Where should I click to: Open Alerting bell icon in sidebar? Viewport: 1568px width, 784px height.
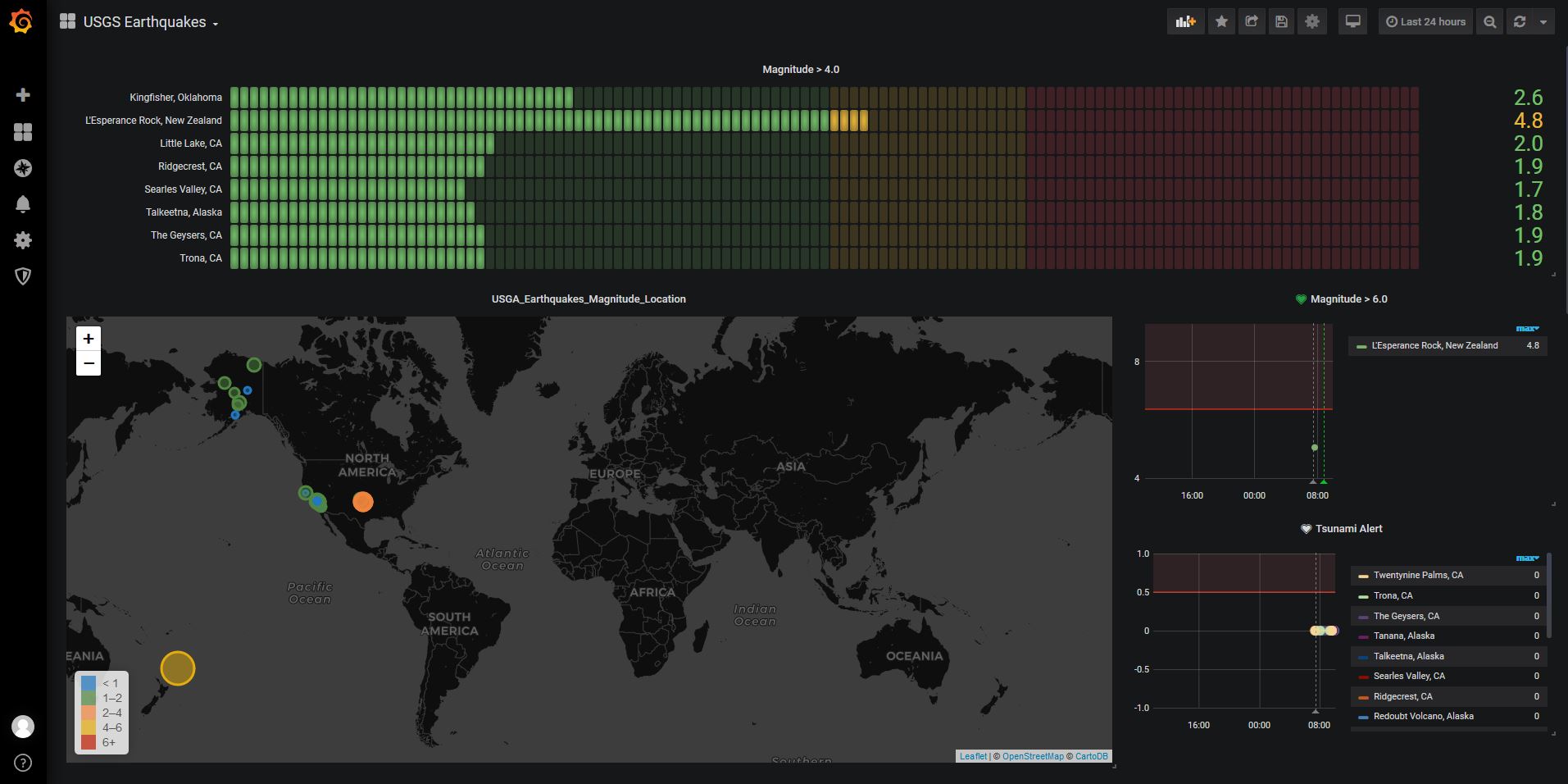[x=23, y=204]
